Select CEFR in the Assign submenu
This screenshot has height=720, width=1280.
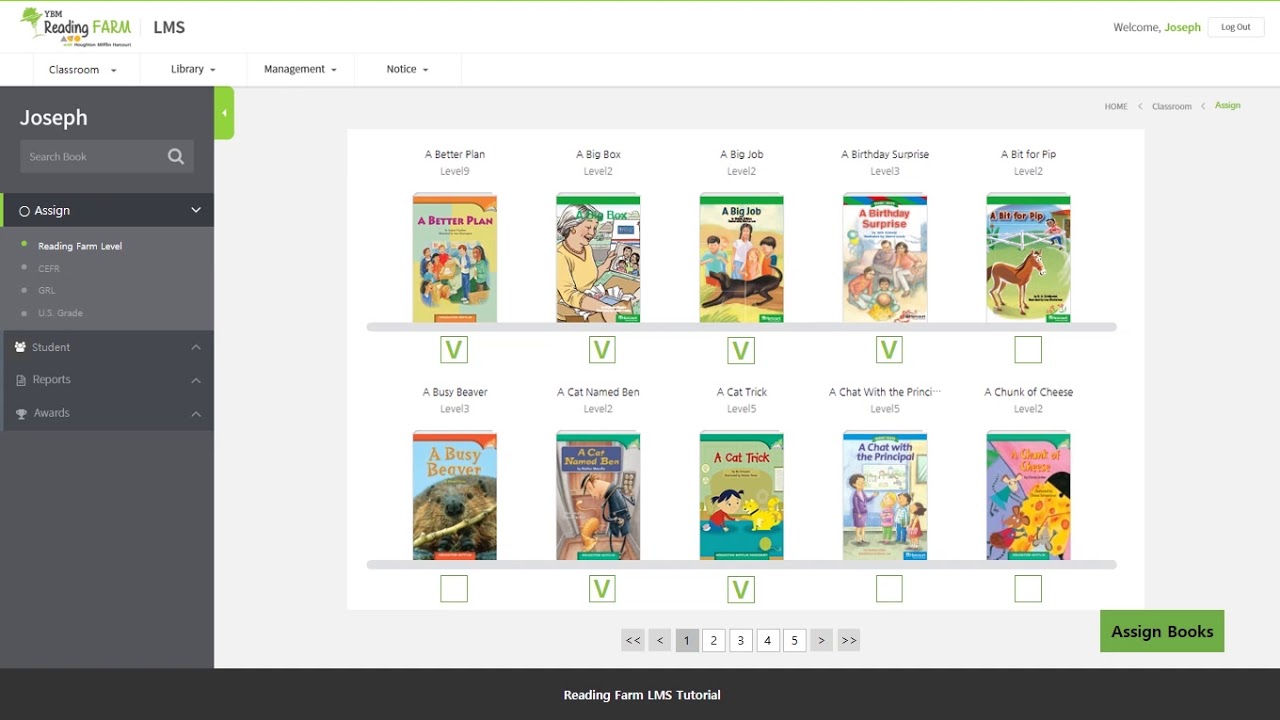pyautogui.click(x=49, y=268)
